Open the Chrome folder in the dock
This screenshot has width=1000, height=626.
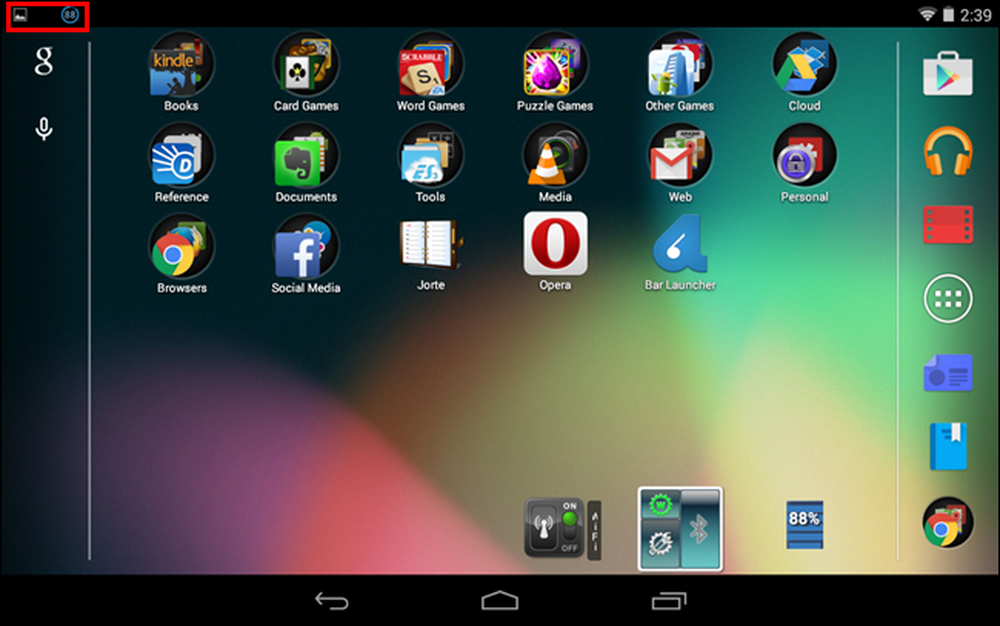coord(948,523)
